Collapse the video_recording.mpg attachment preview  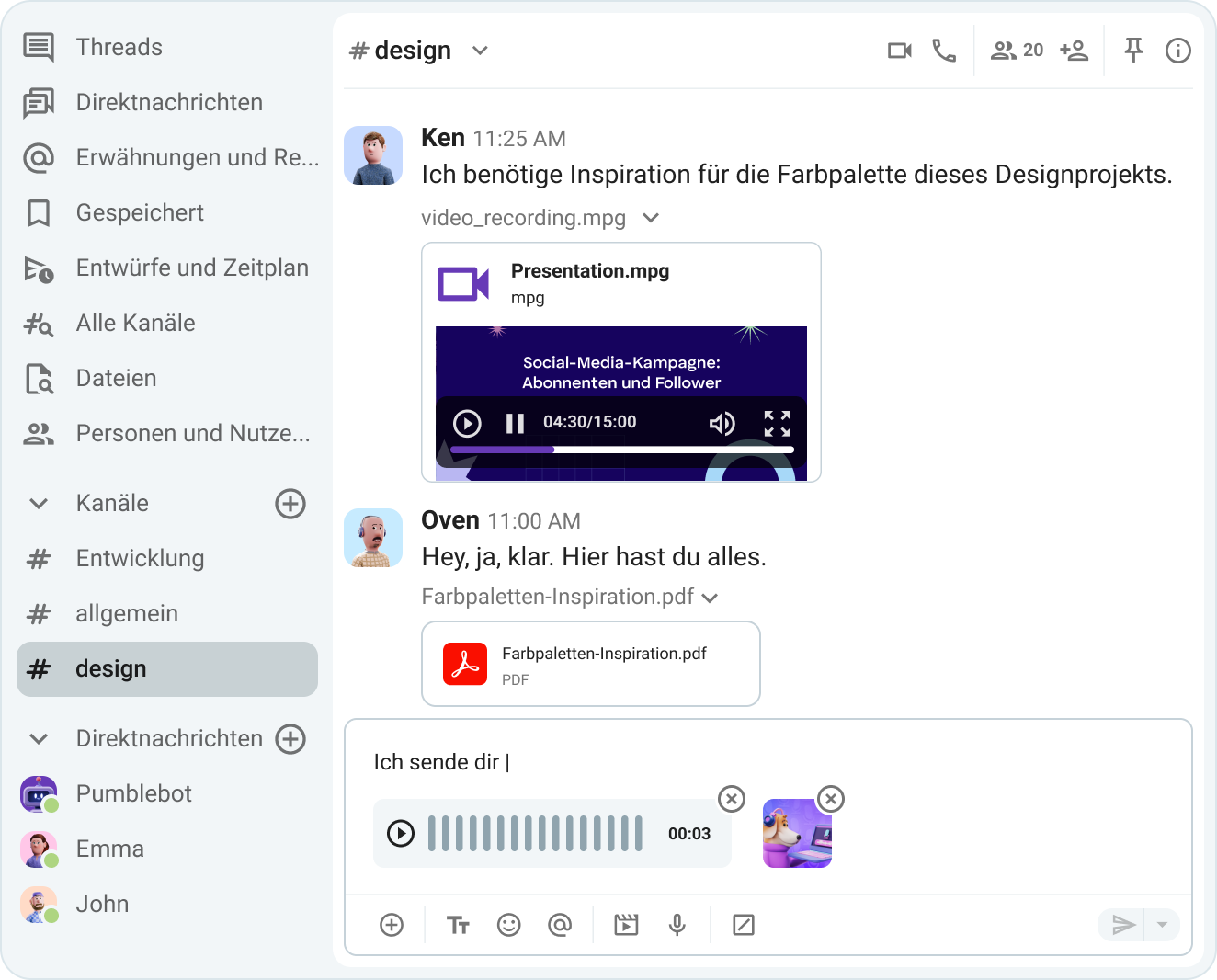(651, 218)
